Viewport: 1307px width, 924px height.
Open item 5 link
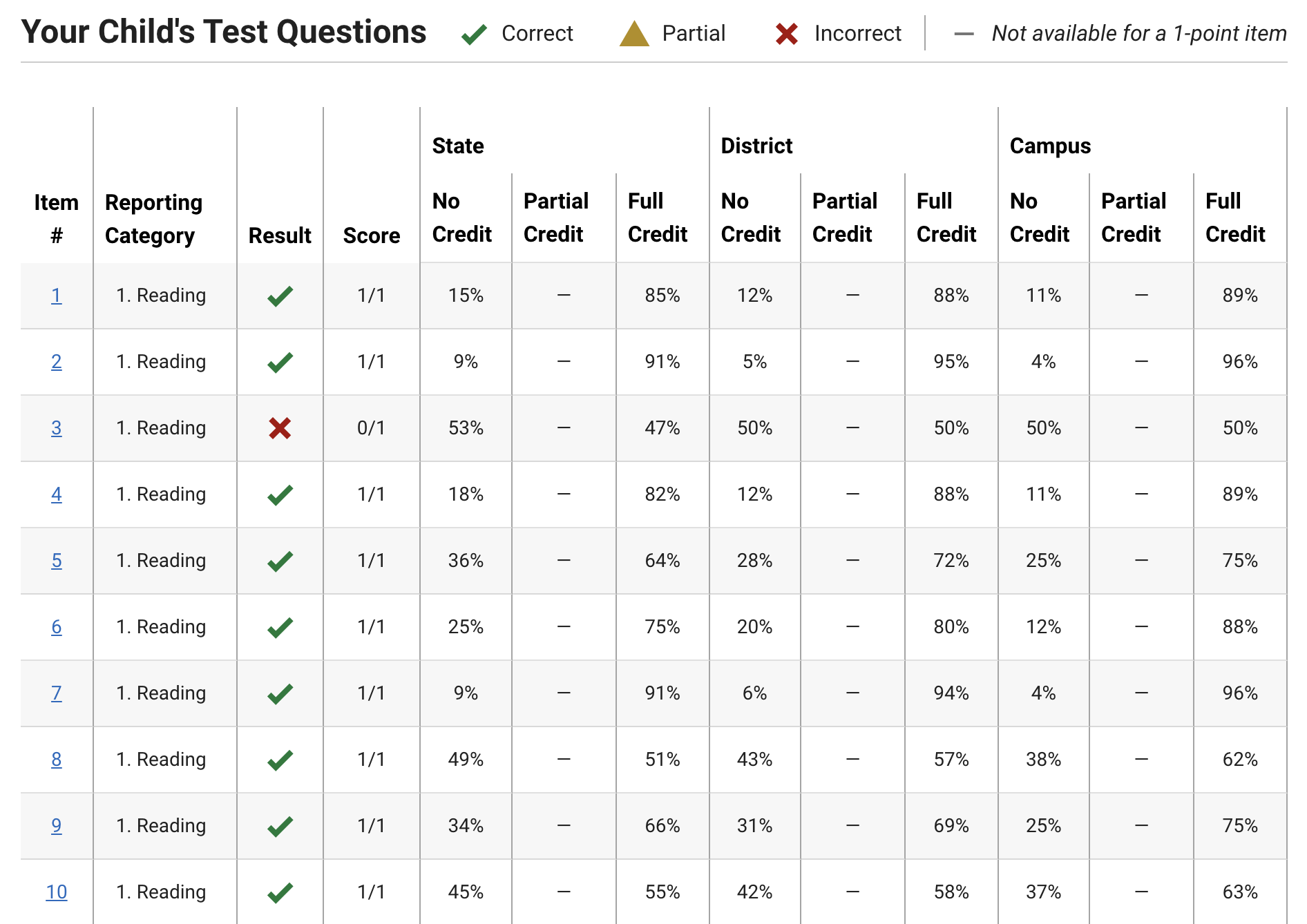[x=57, y=561]
